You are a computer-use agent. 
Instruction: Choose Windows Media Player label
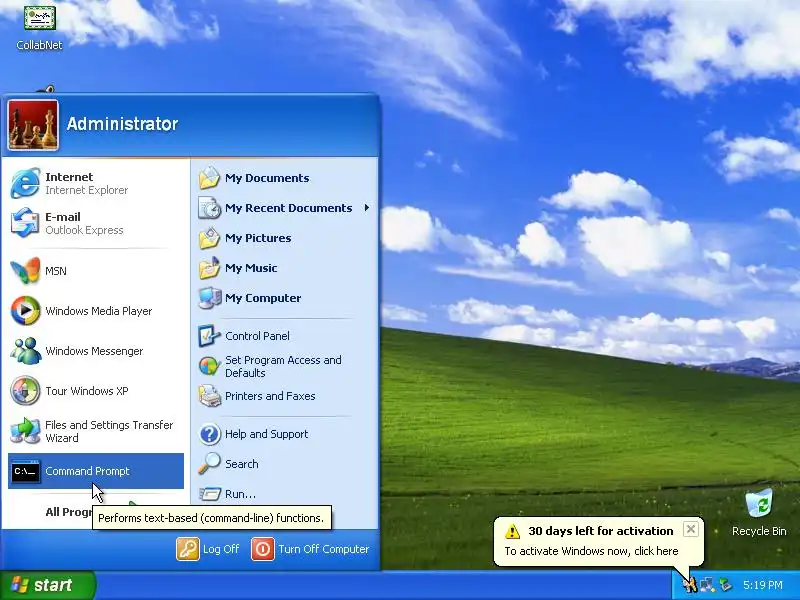pos(98,311)
